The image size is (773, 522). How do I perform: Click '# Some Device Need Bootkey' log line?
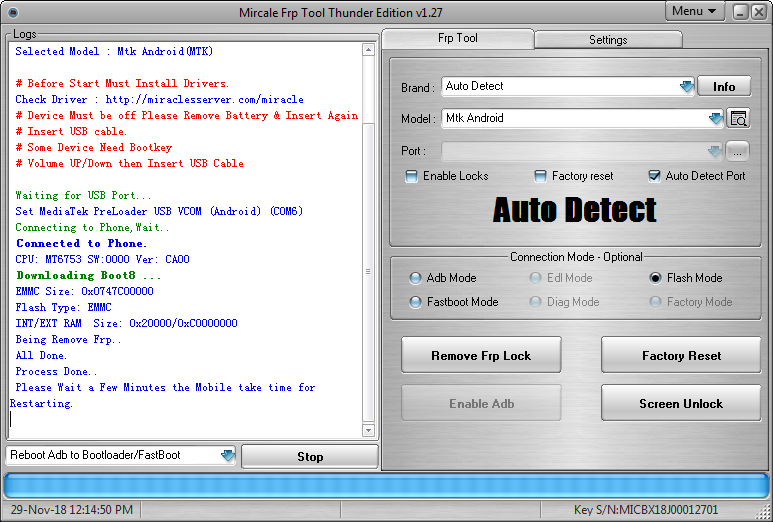(94, 147)
